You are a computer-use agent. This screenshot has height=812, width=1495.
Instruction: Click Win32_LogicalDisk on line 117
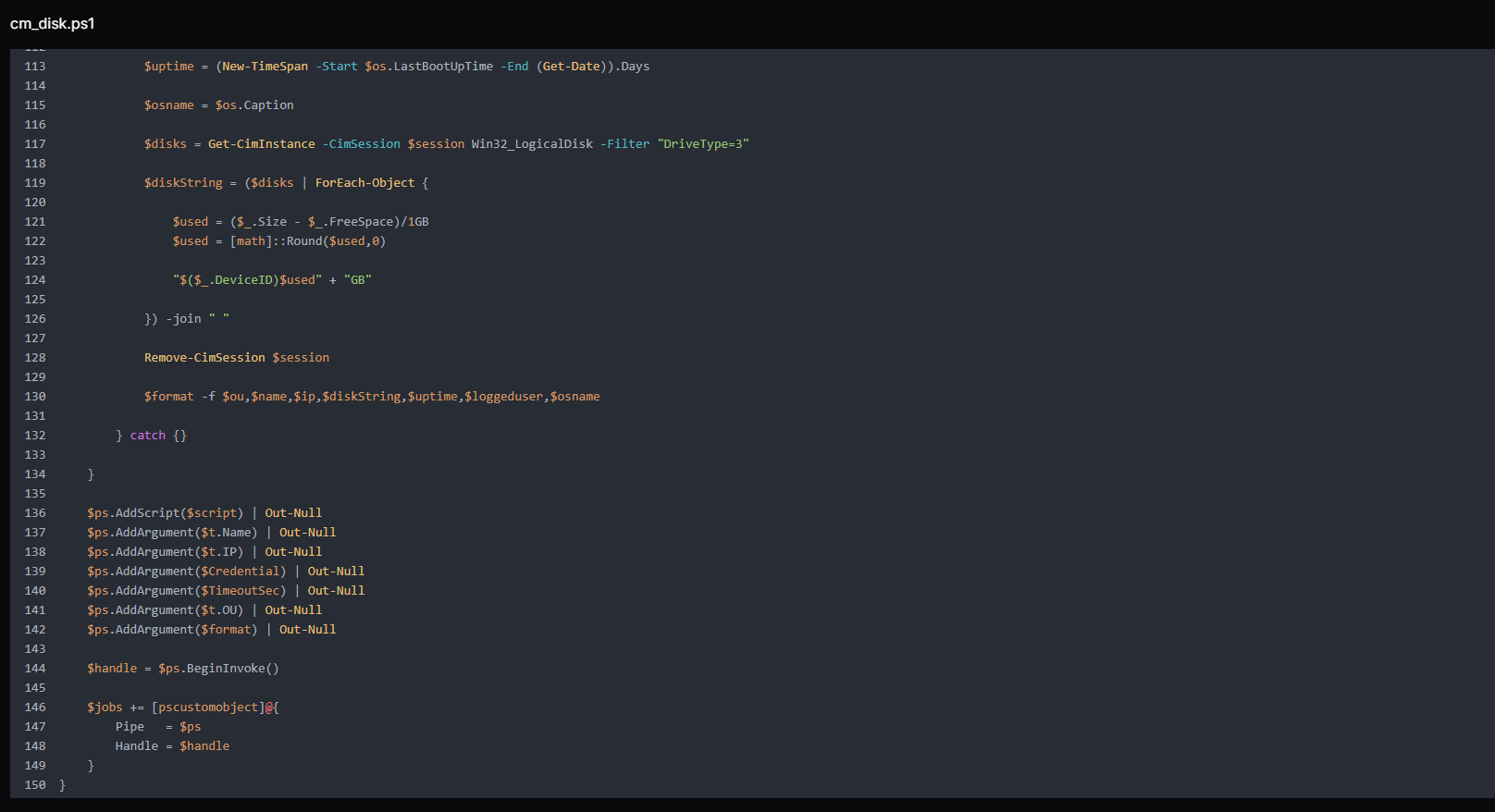pyautogui.click(x=533, y=144)
